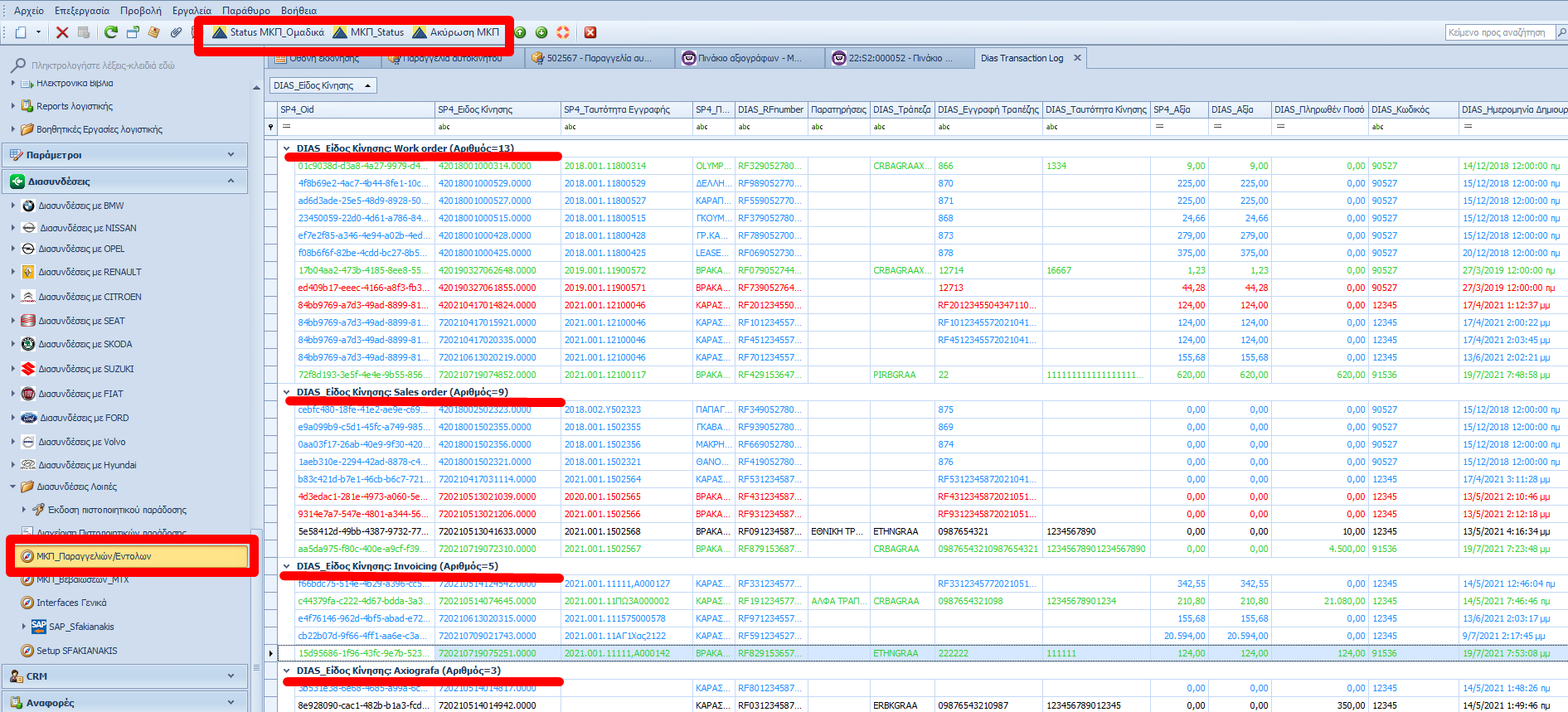1568x712 pixels.
Task: Open ΜΚΠ_Παραγγελιών/Εντολών in the sidebar
Action: pos(94,556)
